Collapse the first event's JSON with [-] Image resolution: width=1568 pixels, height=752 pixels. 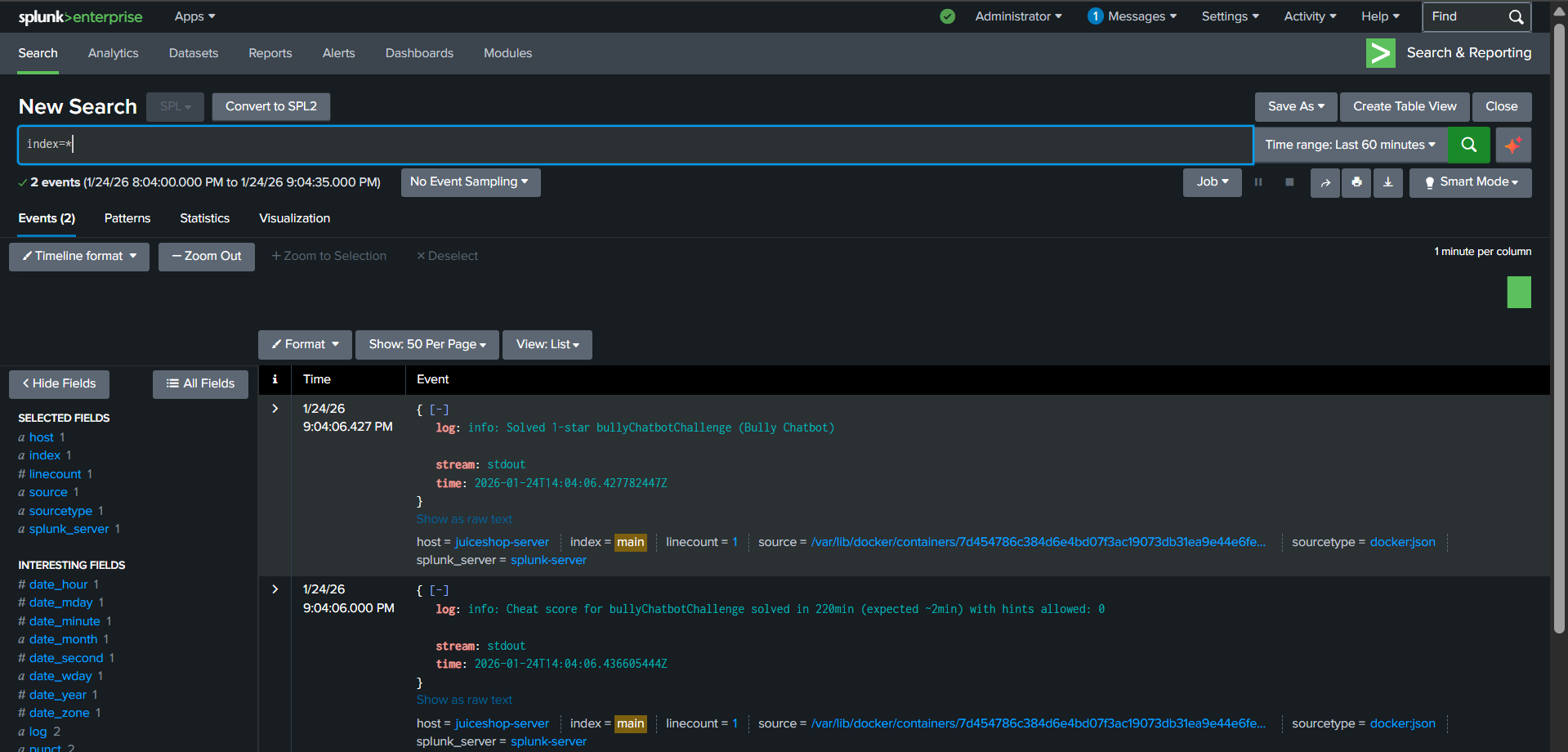[x=440, y=410]
